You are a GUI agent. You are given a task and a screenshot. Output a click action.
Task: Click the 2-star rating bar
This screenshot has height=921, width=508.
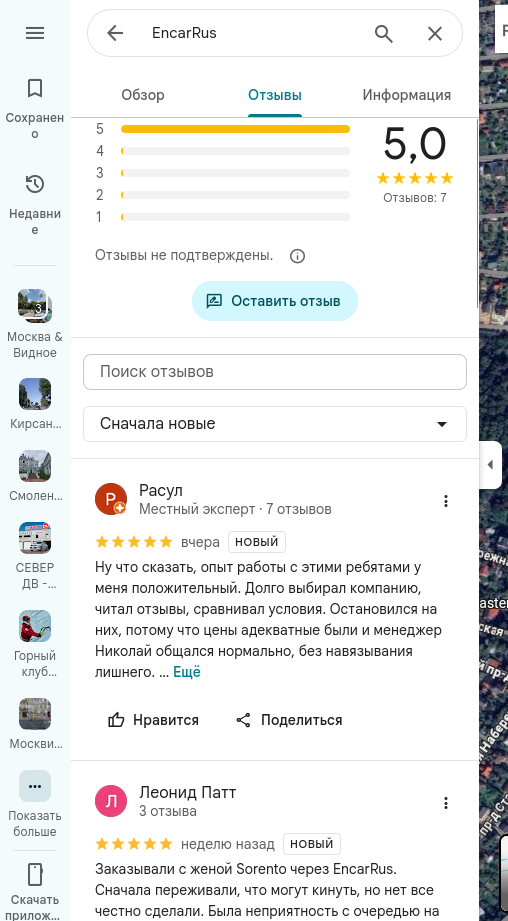(x=235, y=194)
